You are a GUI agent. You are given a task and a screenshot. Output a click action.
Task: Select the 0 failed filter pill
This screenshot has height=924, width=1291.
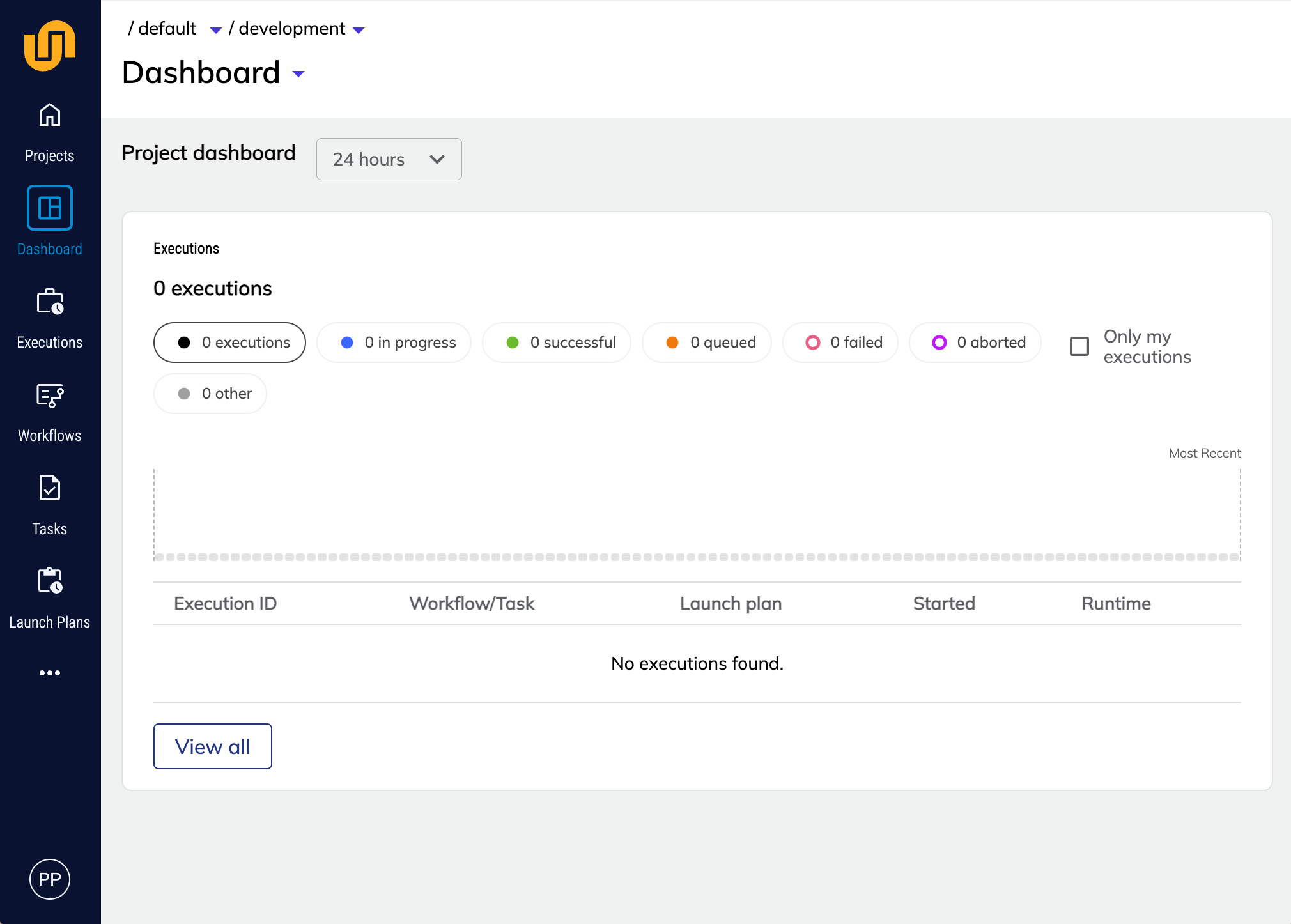[847, 342]
